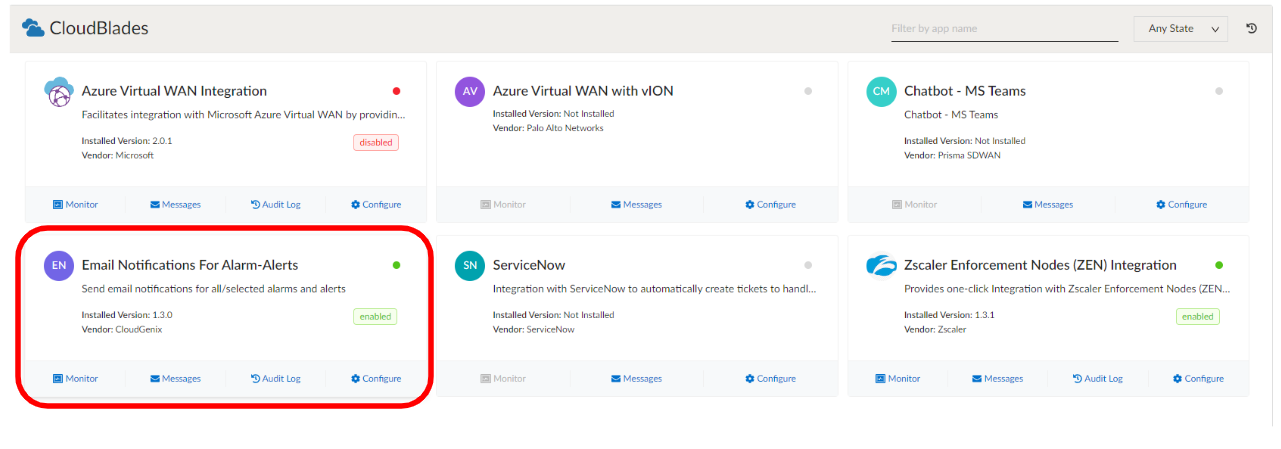Open Monitor for Zscaler ZEN Integration

point(898,379)
